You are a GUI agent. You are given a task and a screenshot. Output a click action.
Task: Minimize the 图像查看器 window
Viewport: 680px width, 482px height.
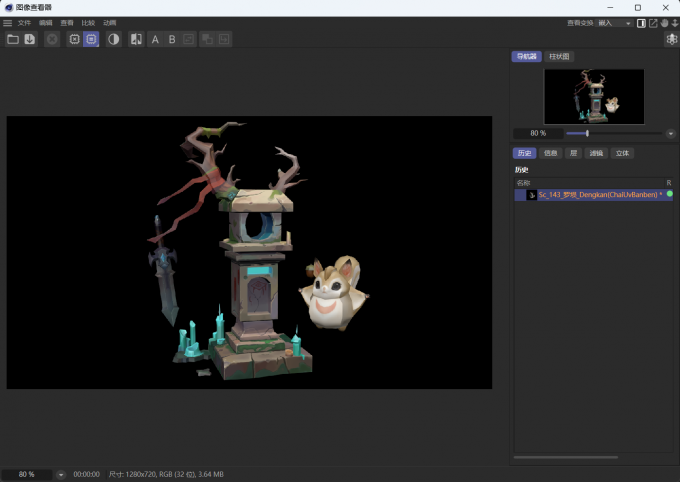pos(610,7)
